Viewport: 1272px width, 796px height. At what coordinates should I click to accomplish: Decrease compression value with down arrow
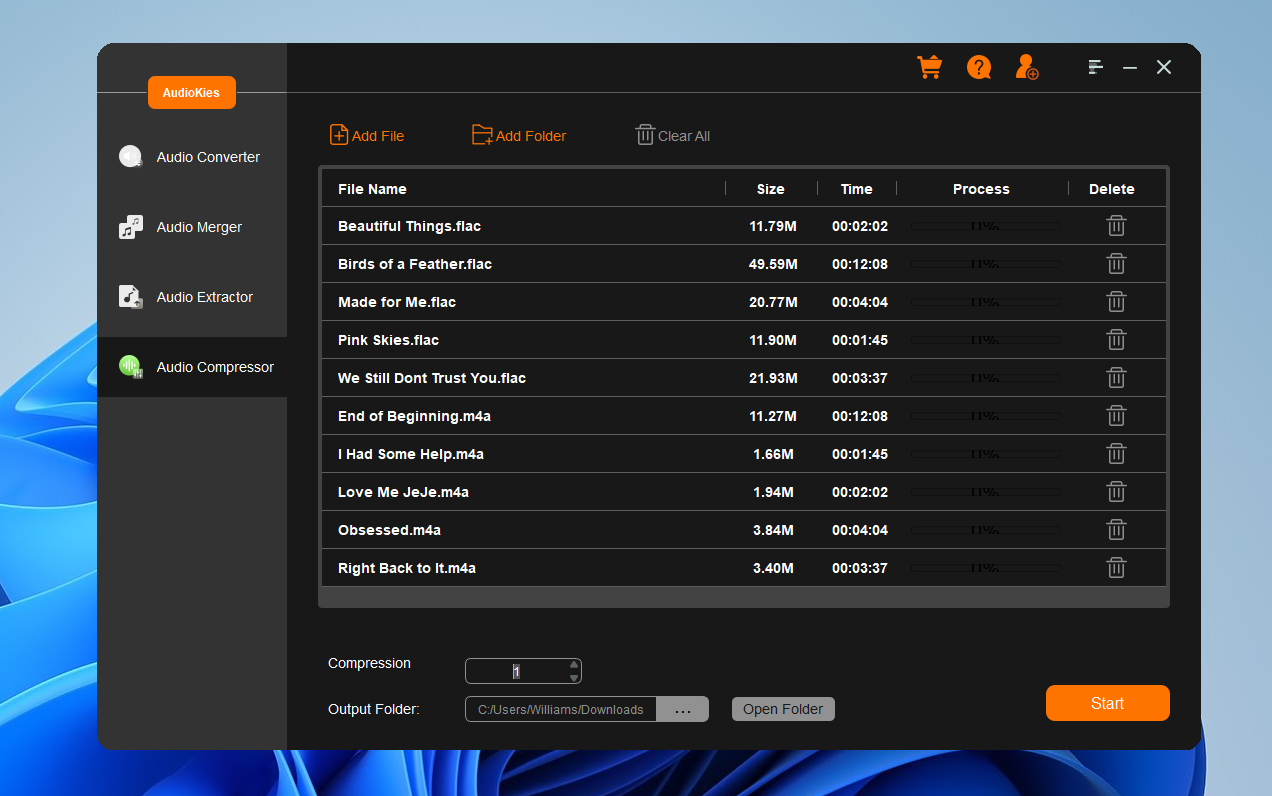tap(574, 678)
